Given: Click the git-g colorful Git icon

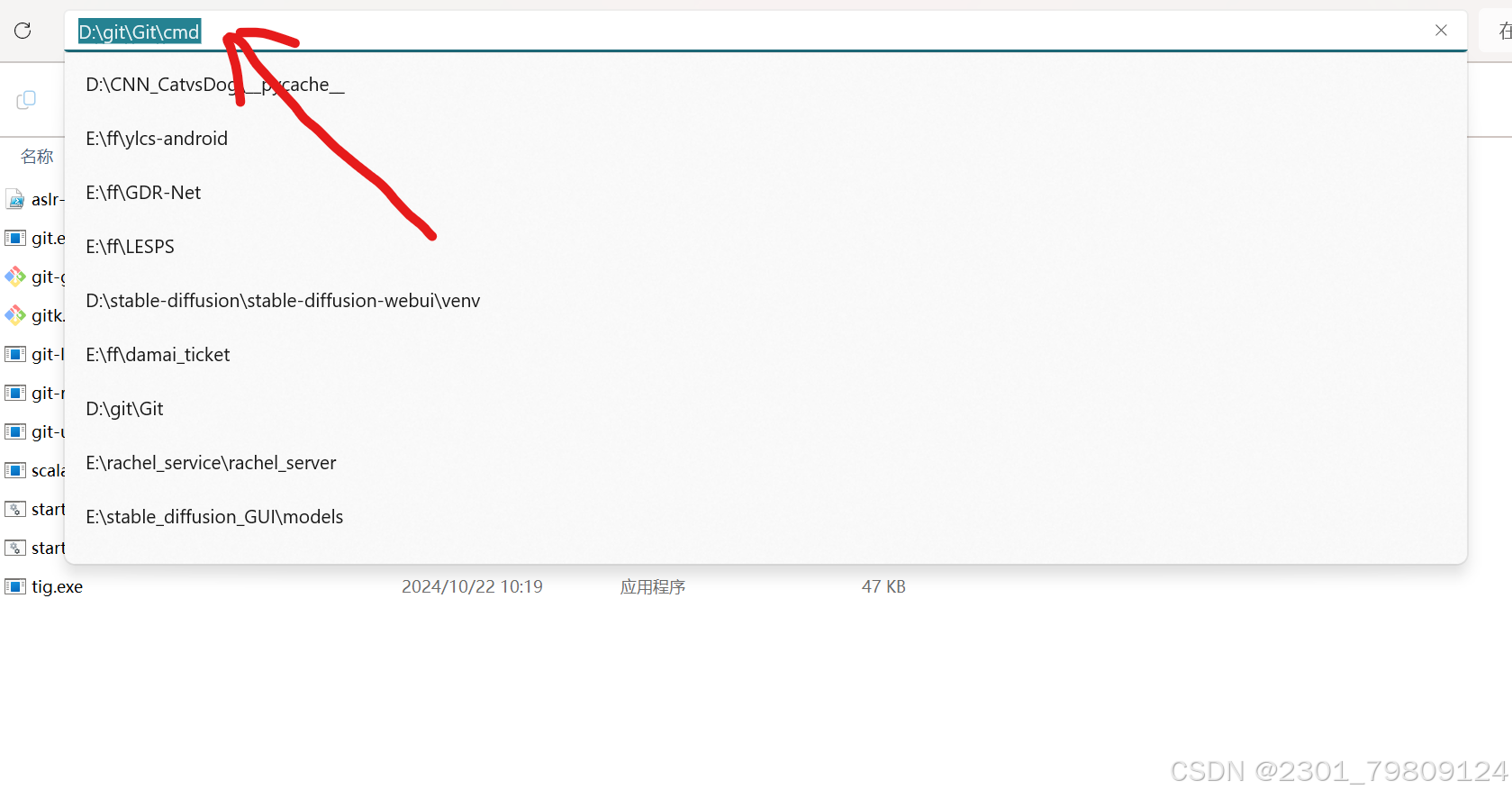Looking at the screenshot, I should [15, 277].
